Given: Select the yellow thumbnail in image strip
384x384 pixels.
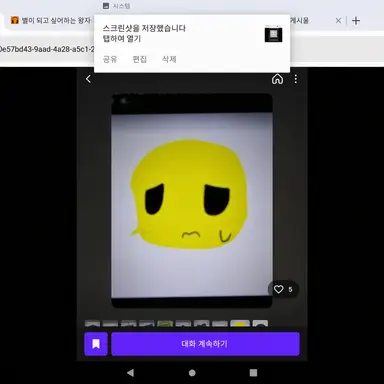Looking at the screenshot, I should tap(240, 323).
